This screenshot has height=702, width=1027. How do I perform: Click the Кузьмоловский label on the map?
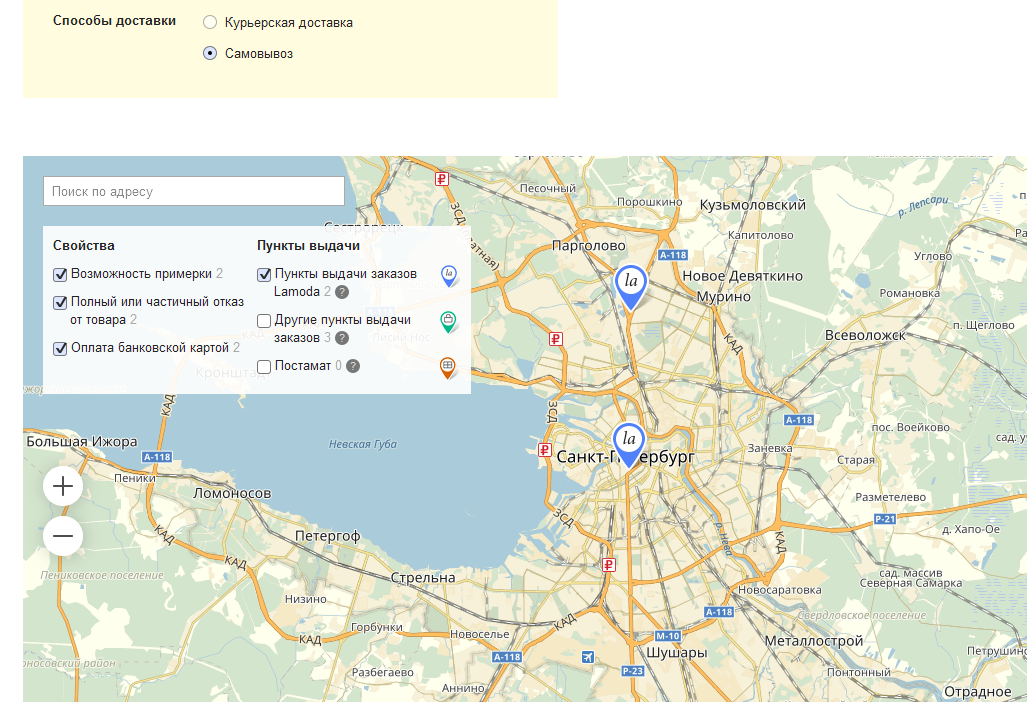pos(753,205)
